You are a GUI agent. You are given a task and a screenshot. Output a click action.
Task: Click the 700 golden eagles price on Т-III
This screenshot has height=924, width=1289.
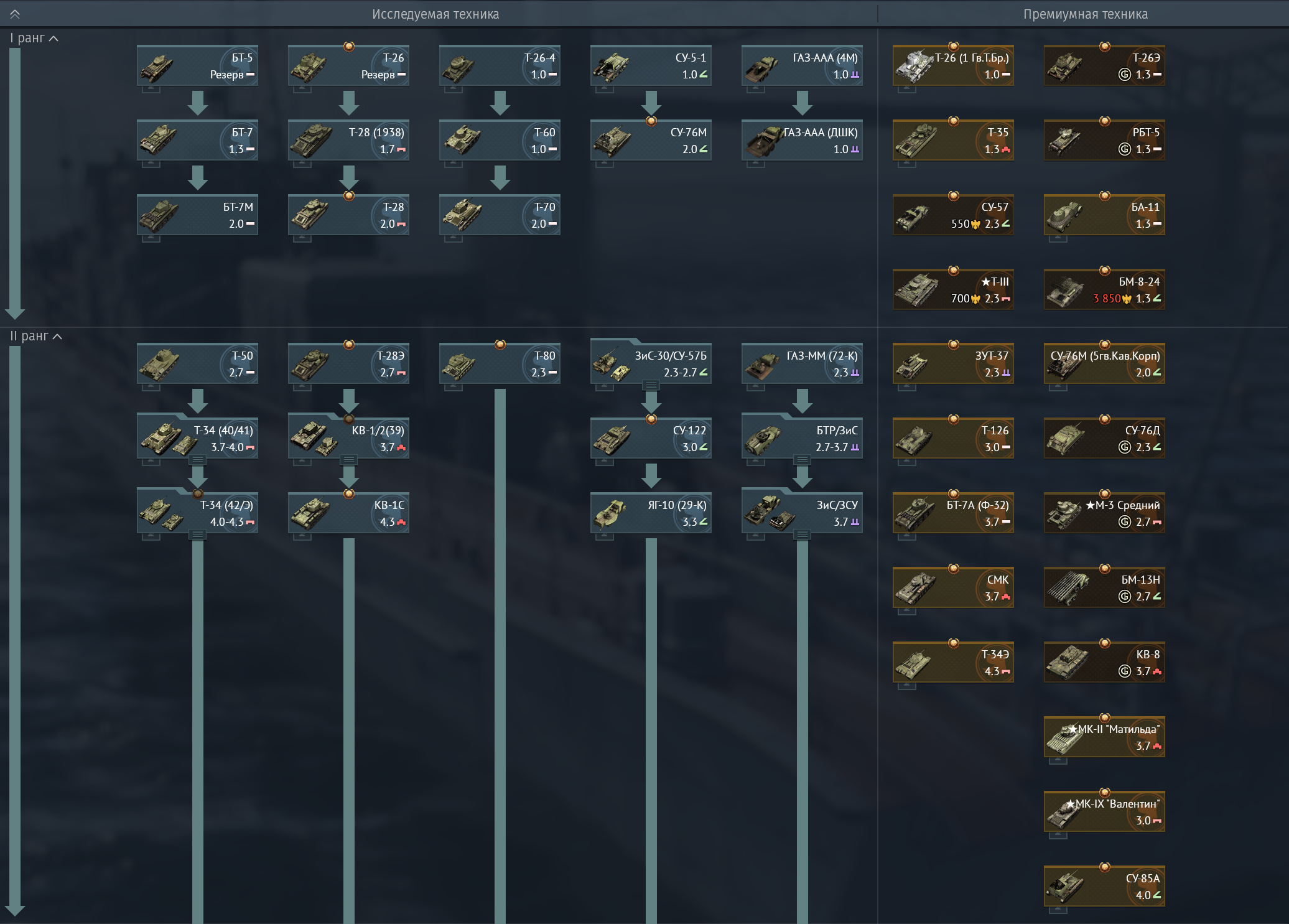coord(966,299)
